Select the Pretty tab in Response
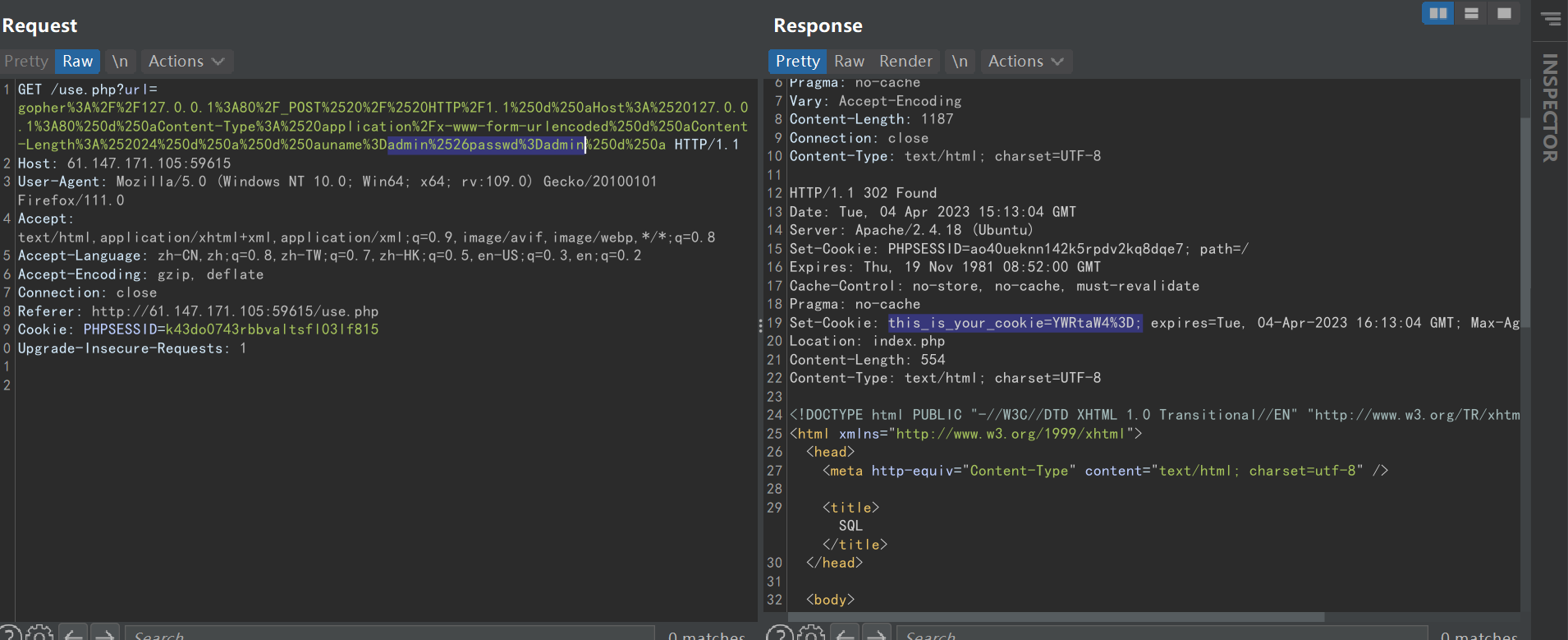Viewport: 1568px width, 640px height. pos(797,61)
